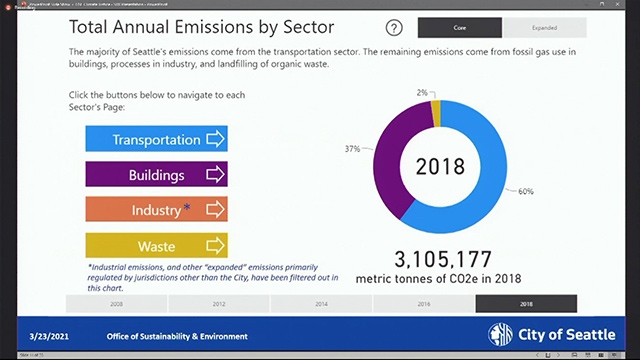Viewport: 640px width, 360px height.
Task: Advance to next slide using status bar arrow
Action: 558,355
